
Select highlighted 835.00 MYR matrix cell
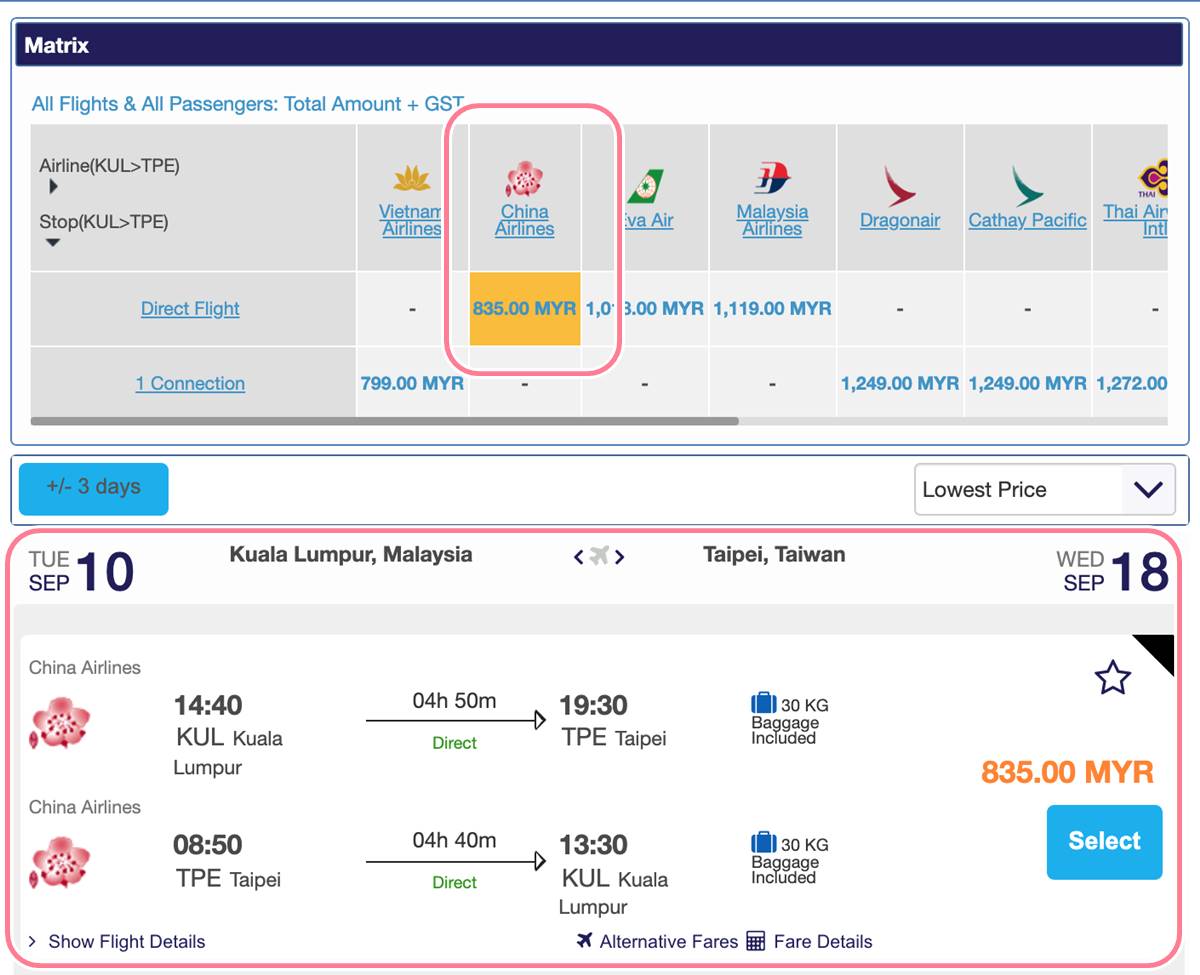[x=525, y=308]
